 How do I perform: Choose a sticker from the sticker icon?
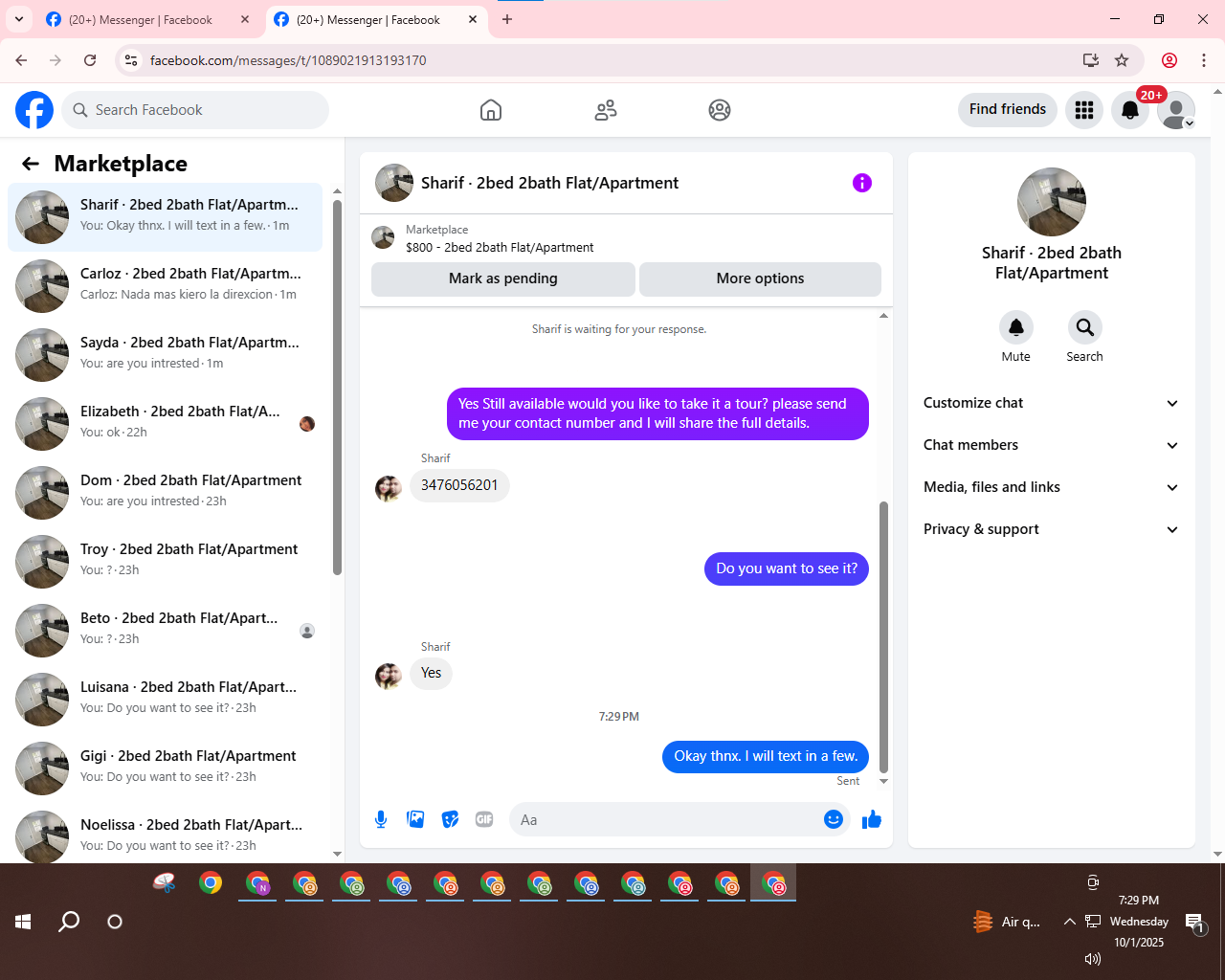450,819
